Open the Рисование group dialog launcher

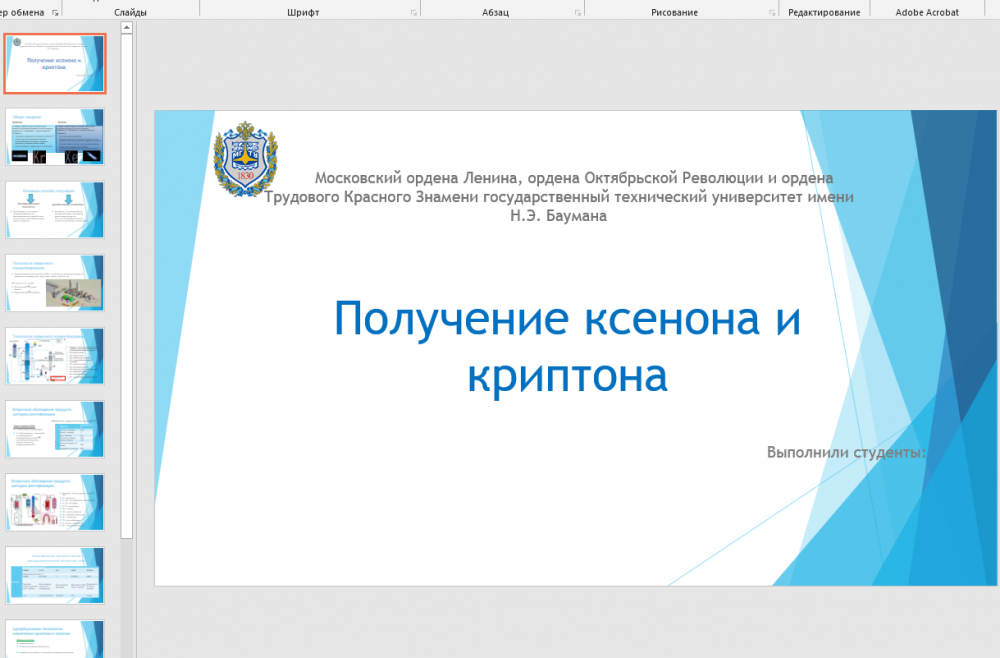pyautogui.click(x=771, y=13)
